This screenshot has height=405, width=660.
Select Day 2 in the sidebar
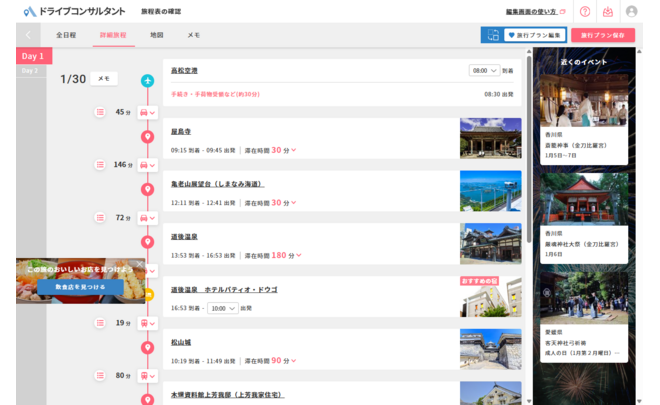[x=30, y=71]
